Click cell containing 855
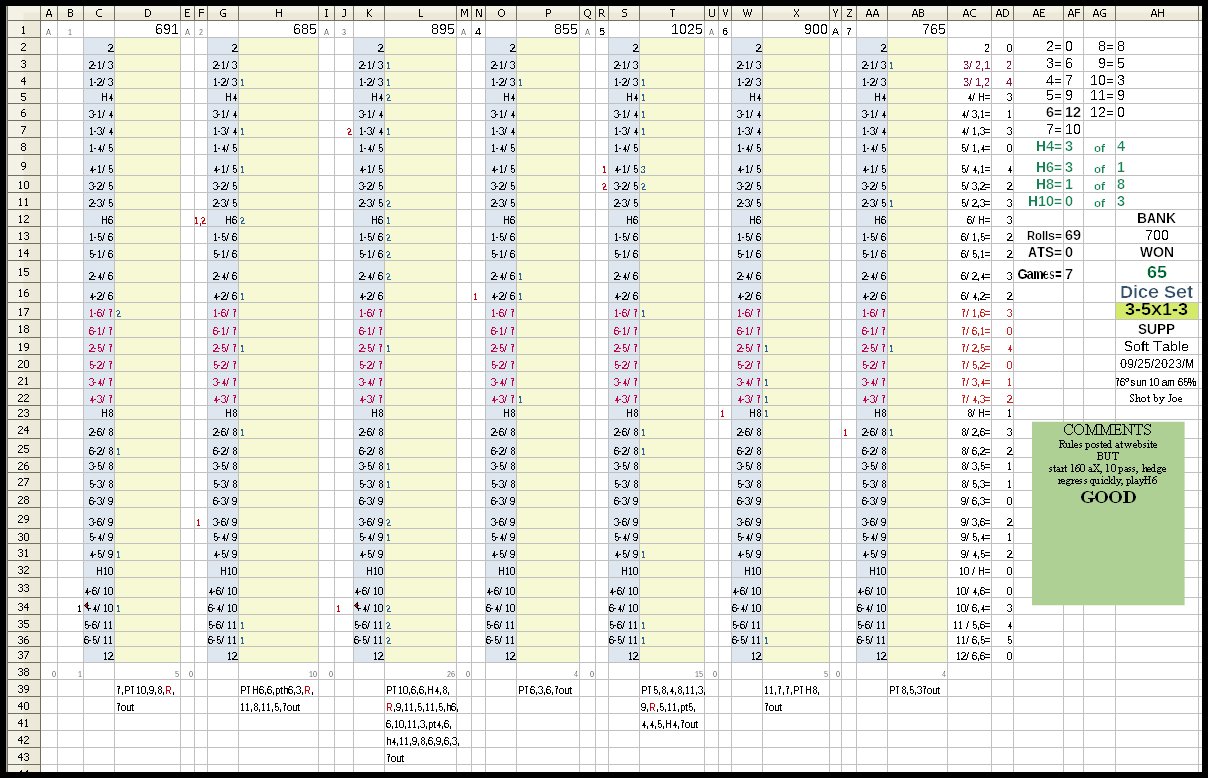This screenshot has width=1208, height=778. 549,30
